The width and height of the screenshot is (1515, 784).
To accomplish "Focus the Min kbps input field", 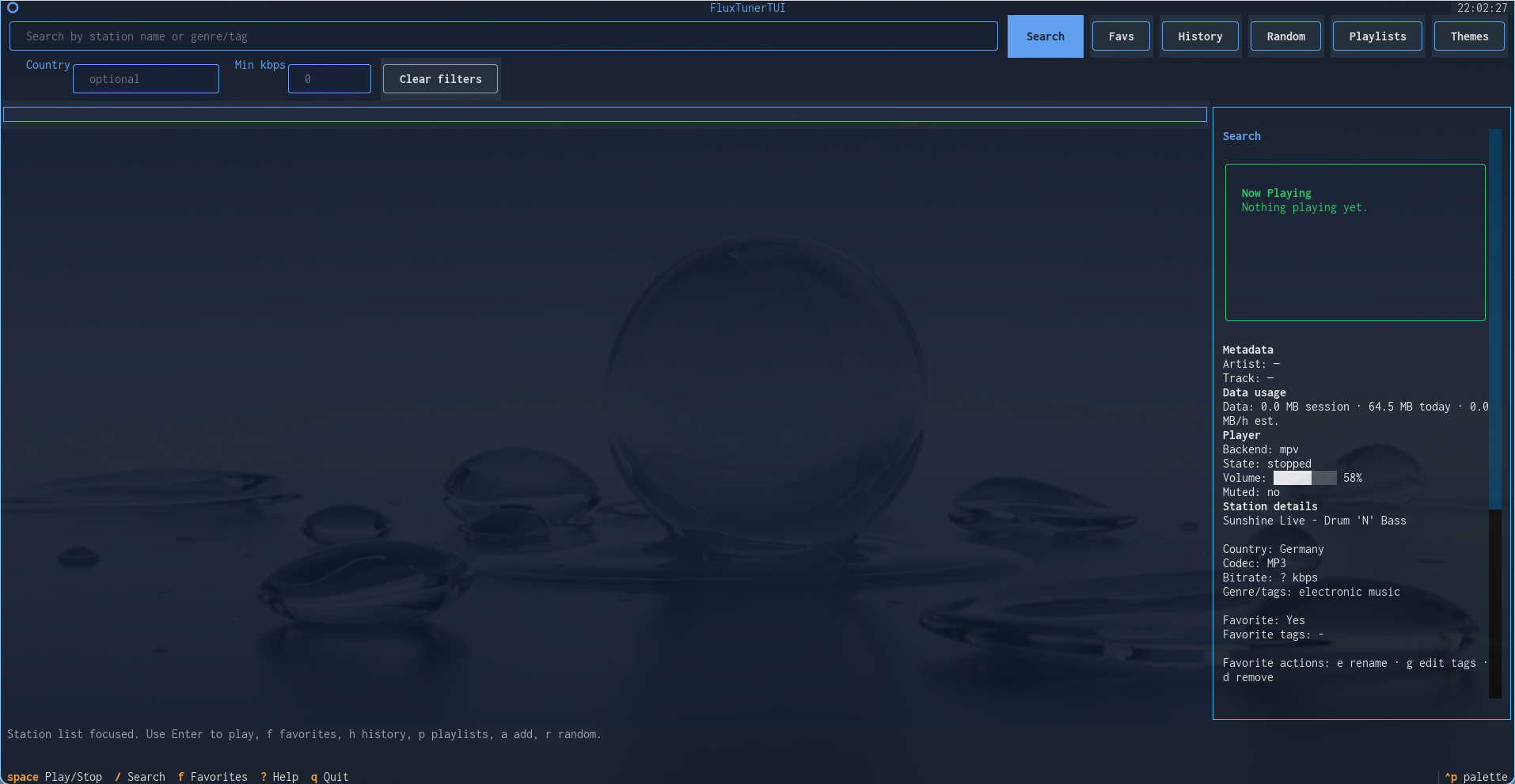I will pyautogui.click(x=329, y=79).
